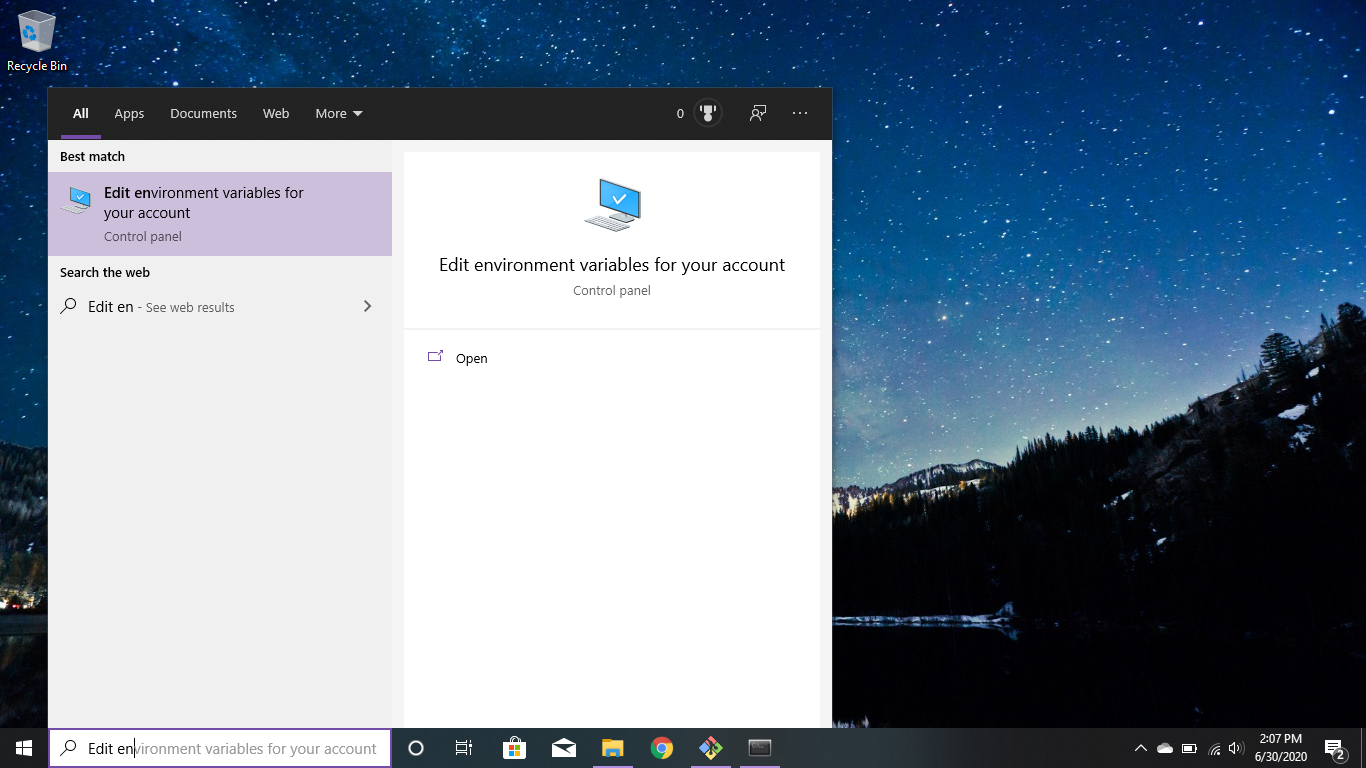Open Task View from the taskbar

[464, 748]
